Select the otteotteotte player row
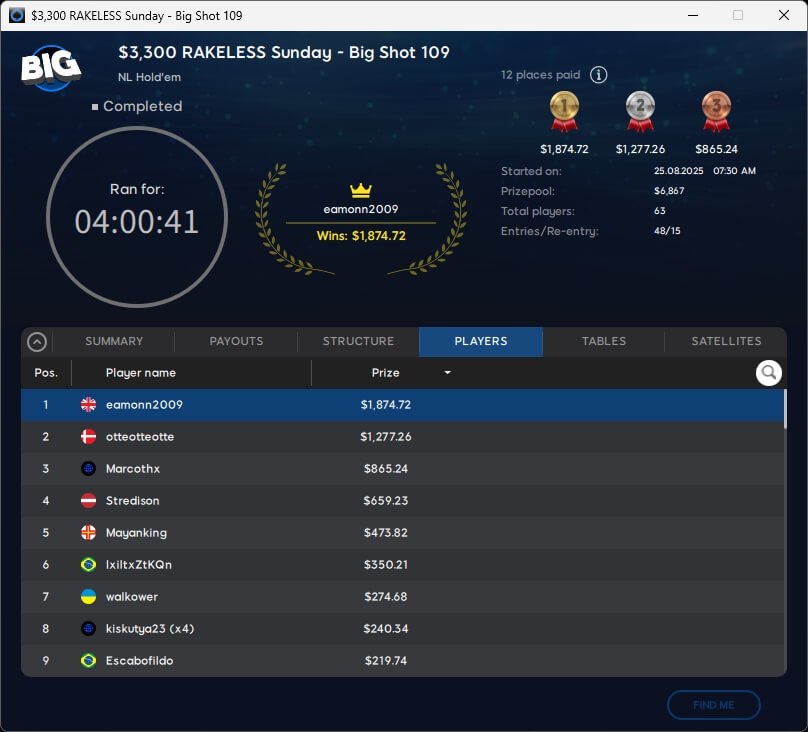Viewport: 808px width, 732px height. [400, 437]
